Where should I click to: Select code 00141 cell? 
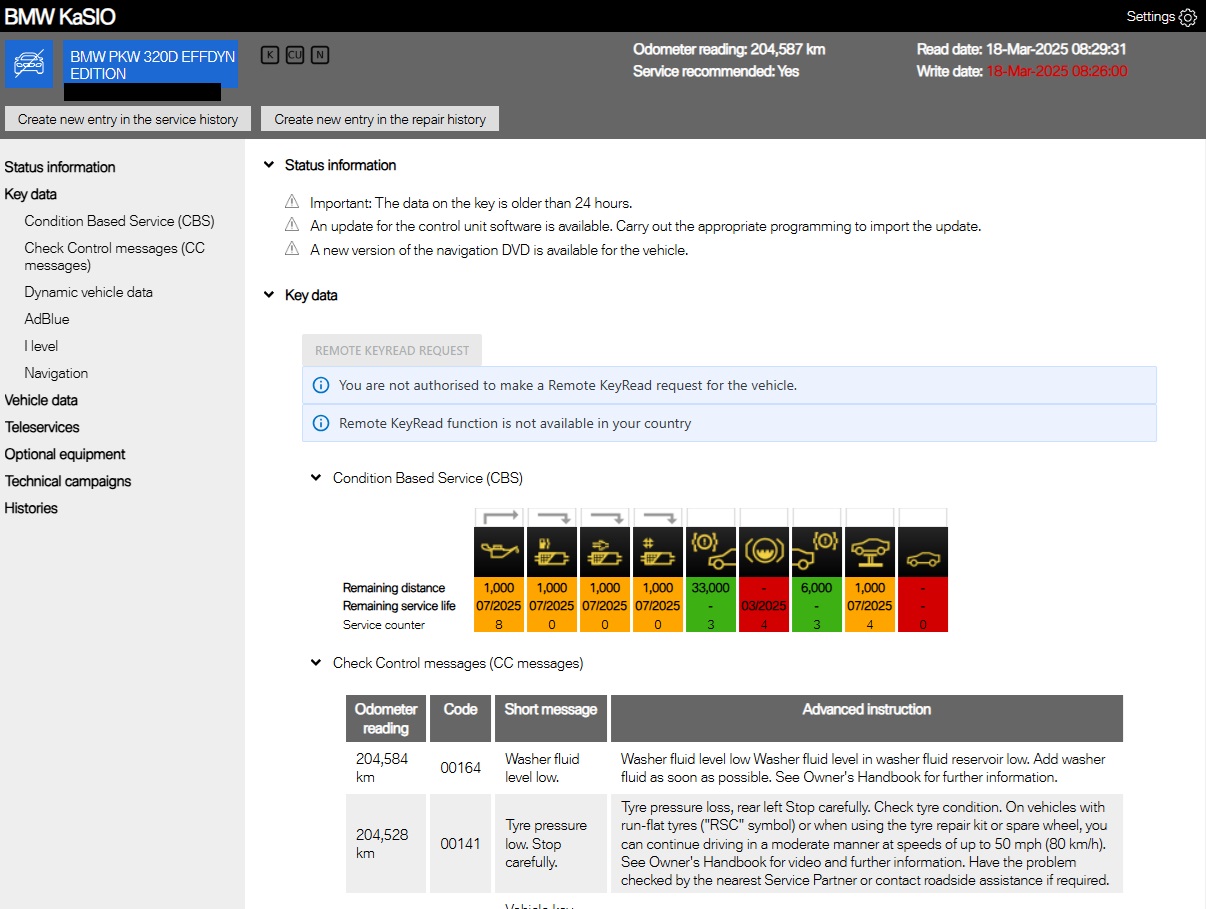tap(461, 843)
